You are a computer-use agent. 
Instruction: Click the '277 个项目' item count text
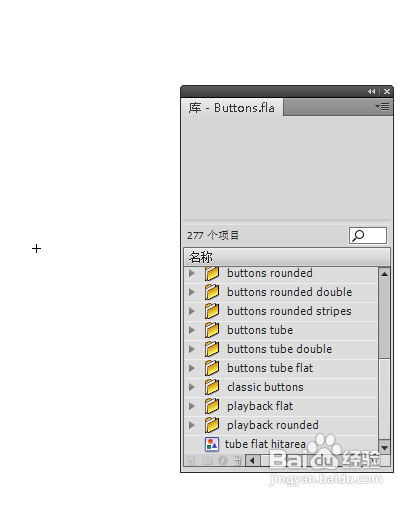(213, 236)
